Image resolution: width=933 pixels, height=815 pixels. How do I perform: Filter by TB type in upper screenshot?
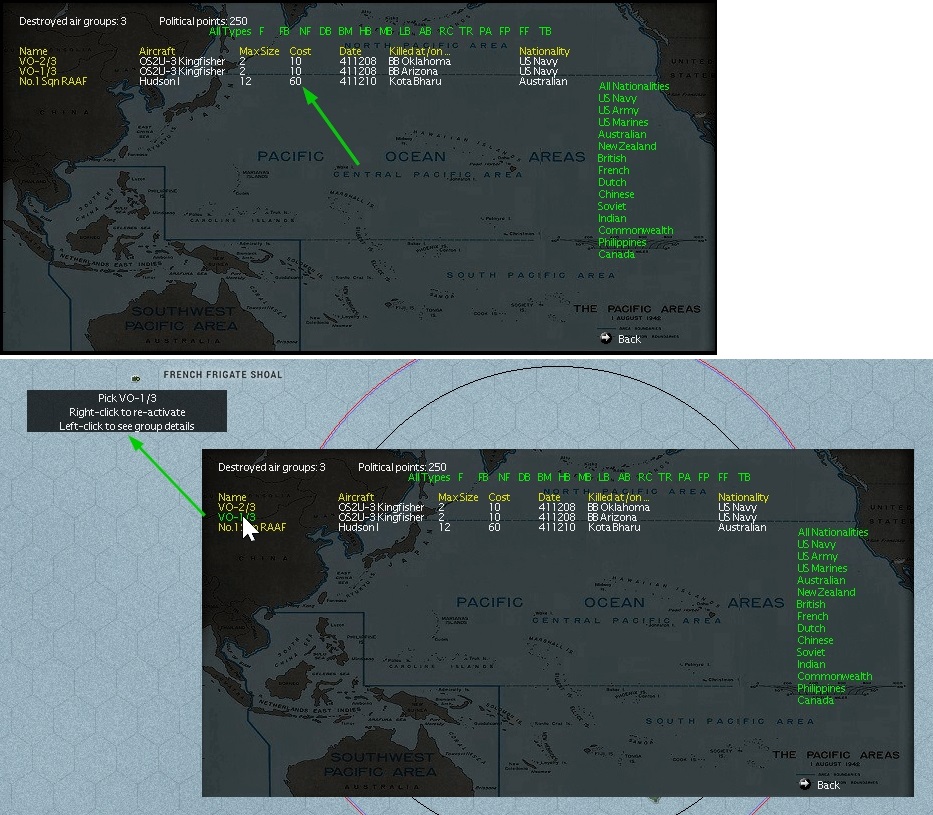click(x=545, y=31)
